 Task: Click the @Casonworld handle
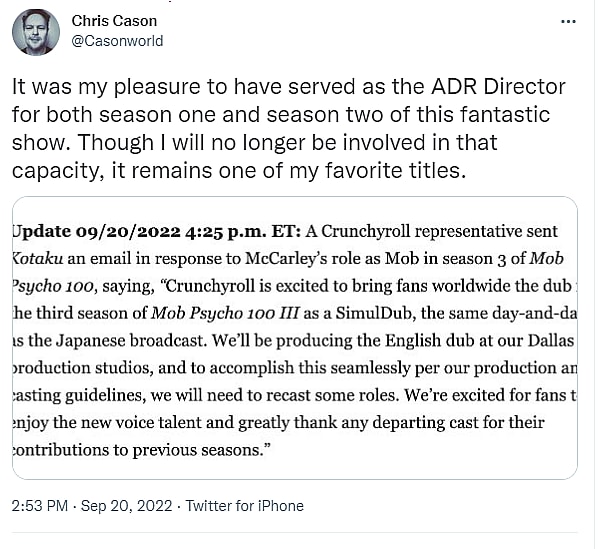coord(117,41)
